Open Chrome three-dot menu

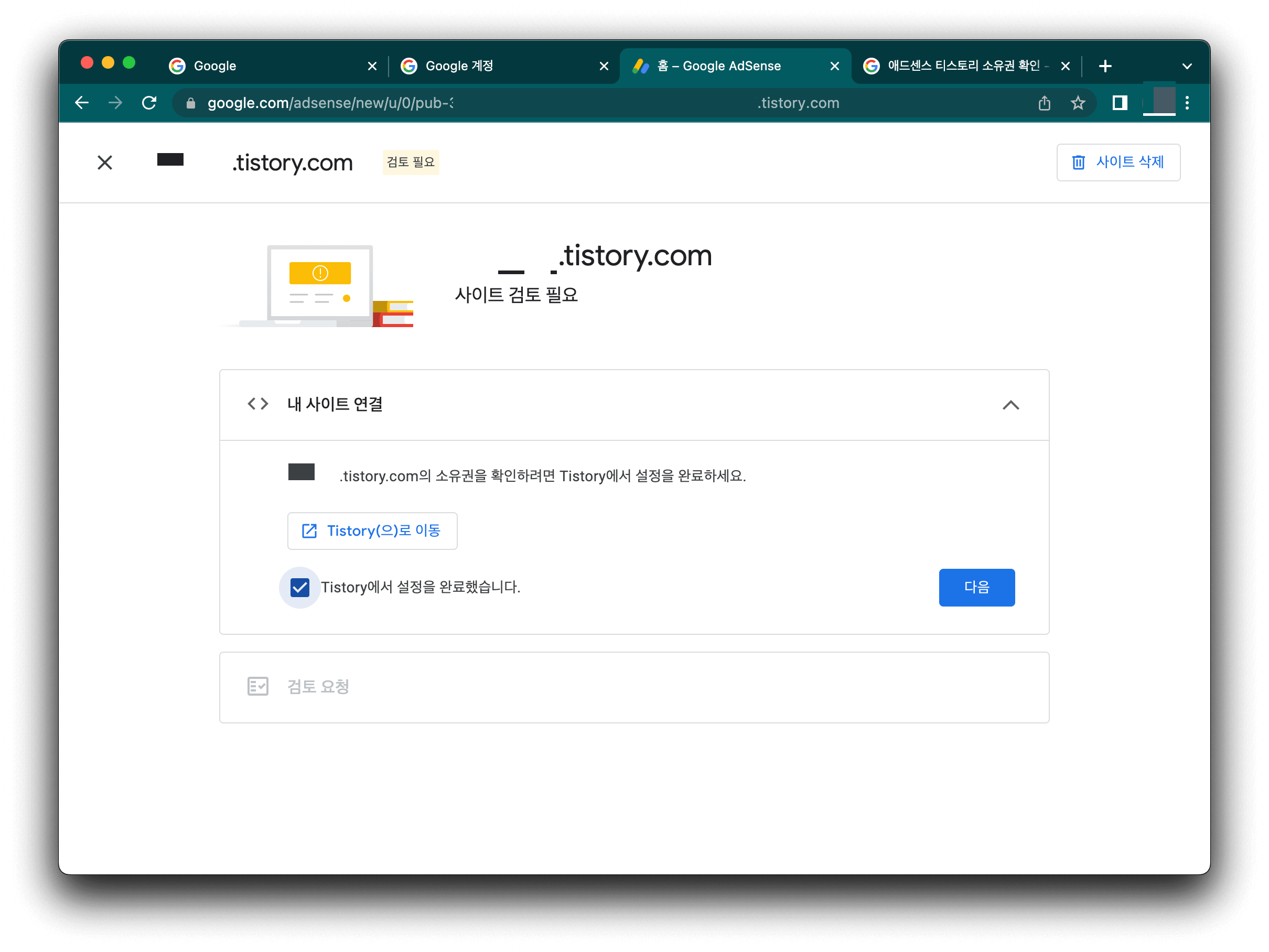[1187, 103]
